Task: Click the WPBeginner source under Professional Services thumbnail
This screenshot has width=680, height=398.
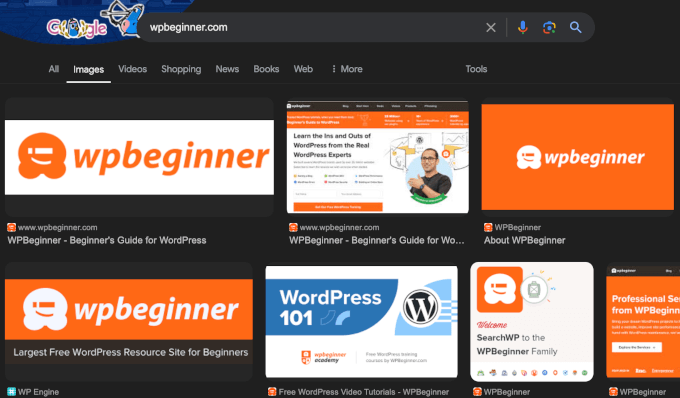Action: click(x=643, y=392)
